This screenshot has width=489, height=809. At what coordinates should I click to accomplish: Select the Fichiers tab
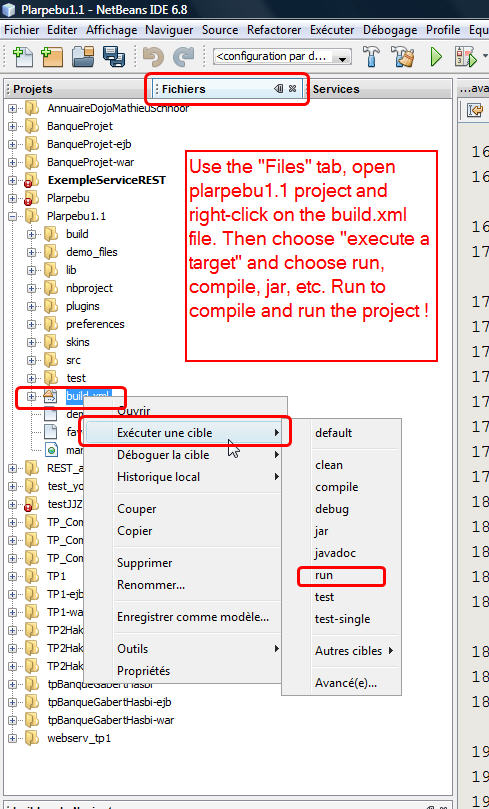pos(184,89)
